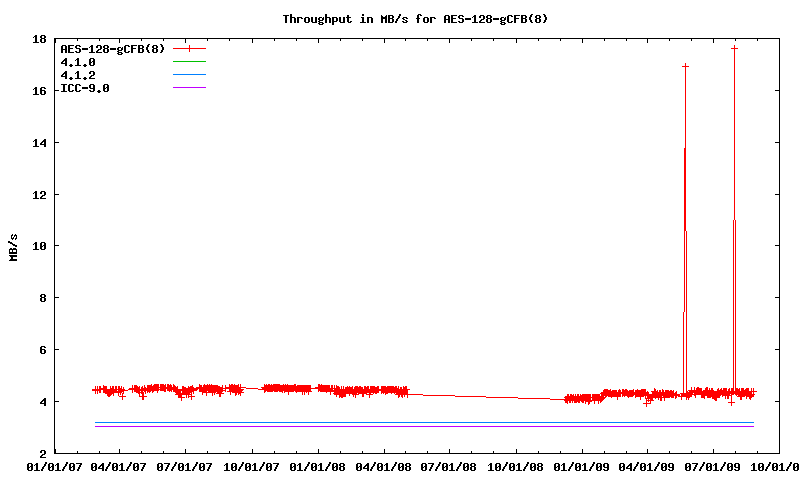Image resolution: width=800 pixels, height=480 pixels.
Task: Click the spike marker near 17 MB/s
Action: pos(685,66)
